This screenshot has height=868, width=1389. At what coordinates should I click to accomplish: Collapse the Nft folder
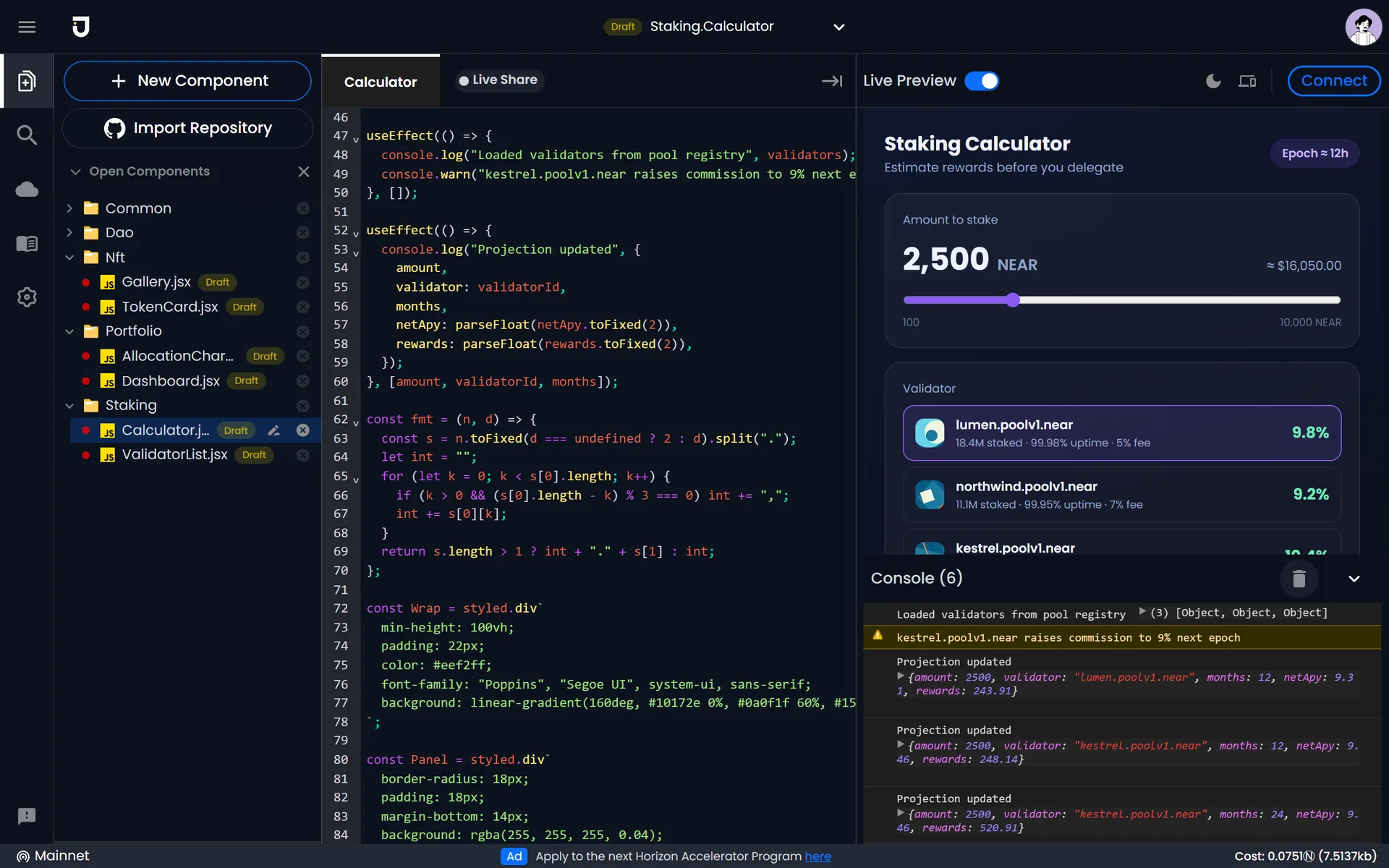(x=69, y=258)
